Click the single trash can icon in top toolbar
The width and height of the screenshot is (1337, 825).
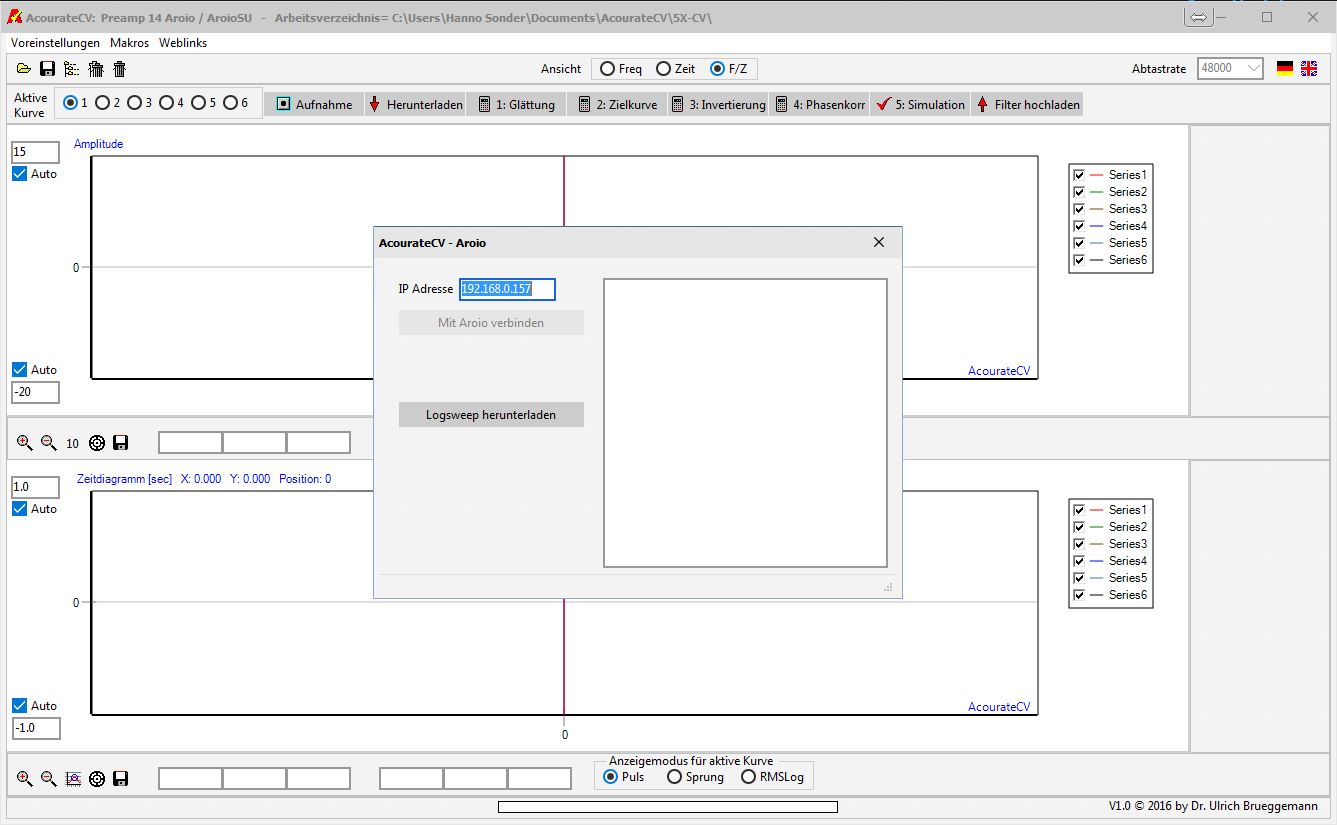120,69
